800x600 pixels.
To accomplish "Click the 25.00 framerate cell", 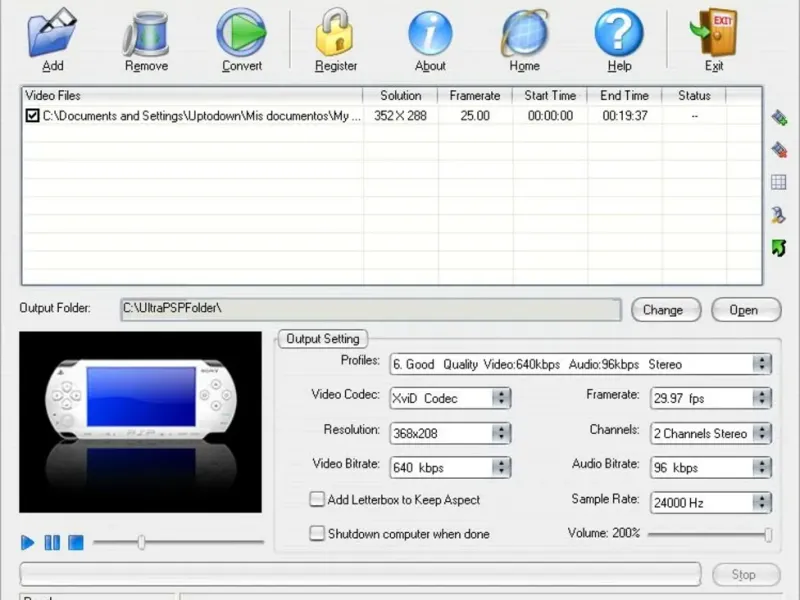I will click(475, 116).
